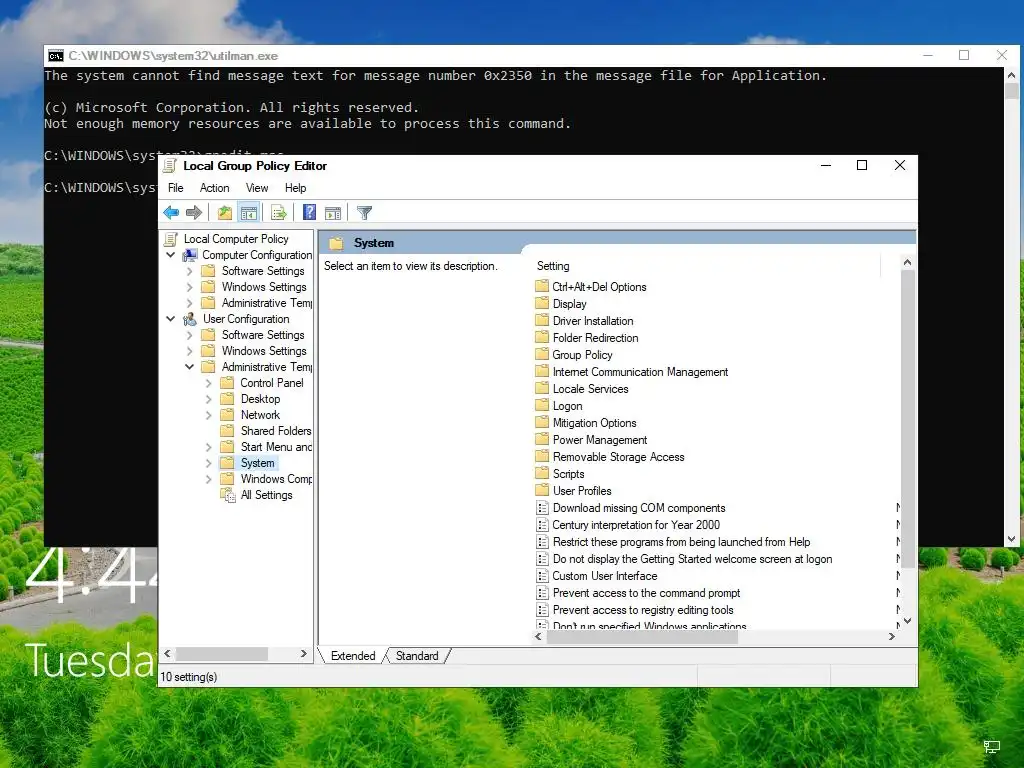Click the Century interpretation for Year 2000 icon
This screenshot has height=768, width=1024.
pos(541,524)
